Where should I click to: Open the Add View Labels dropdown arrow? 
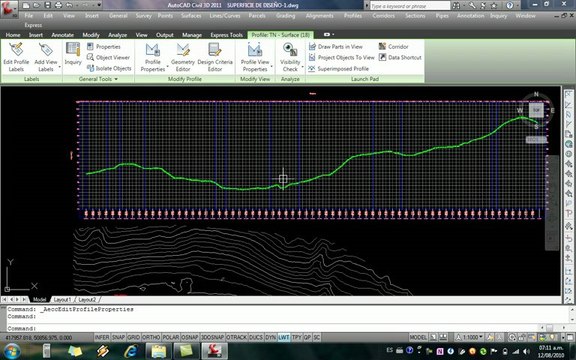point(60,67)
